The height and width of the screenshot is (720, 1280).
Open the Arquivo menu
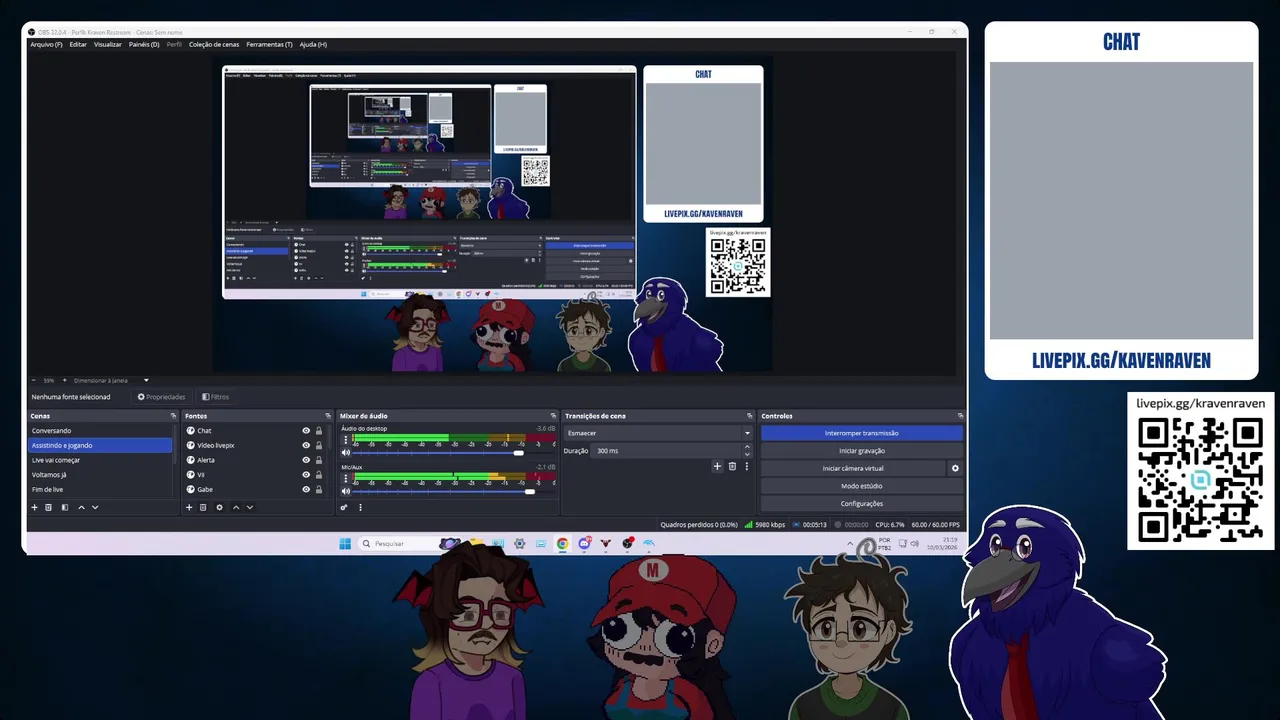coord(46,44)
